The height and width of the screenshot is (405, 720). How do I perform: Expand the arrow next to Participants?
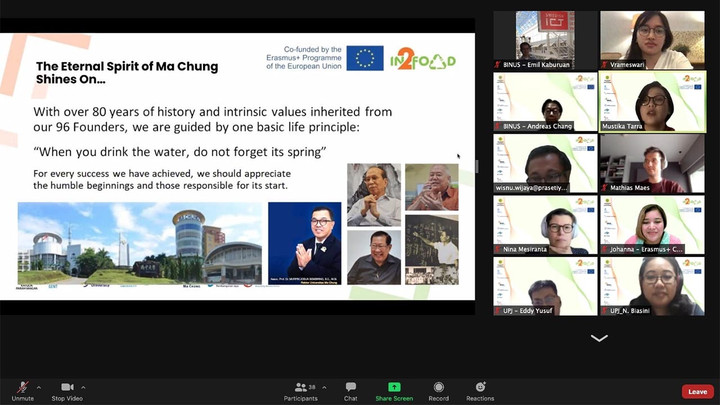tap(322, 387)
